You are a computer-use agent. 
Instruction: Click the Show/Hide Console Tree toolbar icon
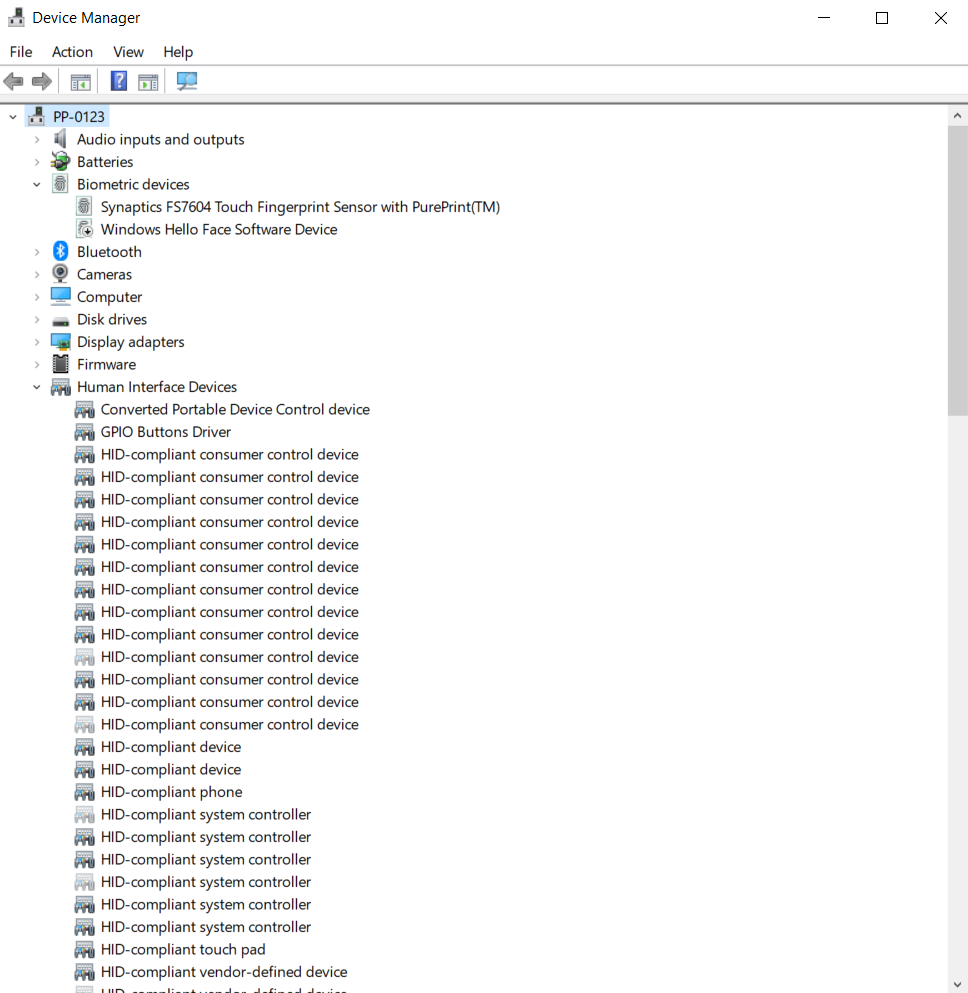[80, 81]
